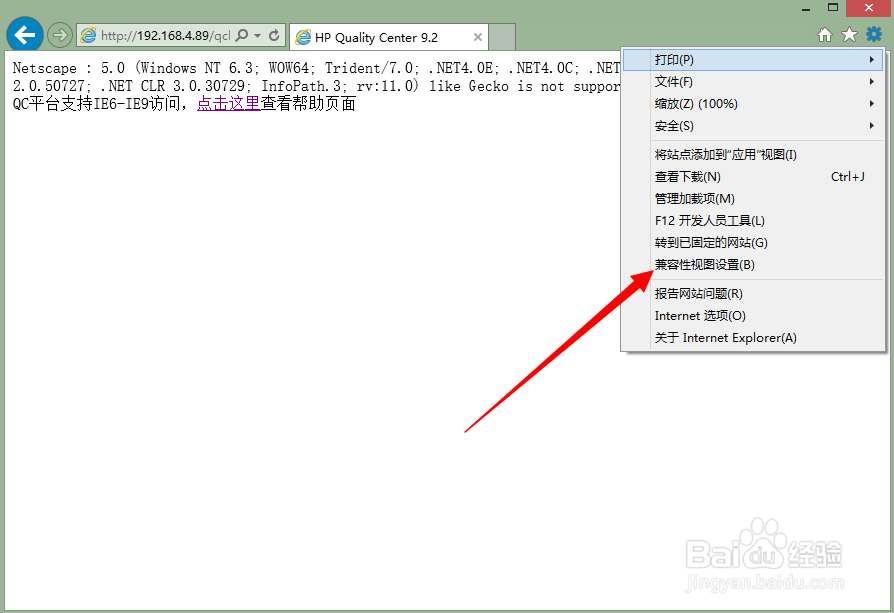Image resolution: width=894 pixels, height=613 pixels.
Task: Open the 文件(F) menu item
Action: tap(753, 82)
